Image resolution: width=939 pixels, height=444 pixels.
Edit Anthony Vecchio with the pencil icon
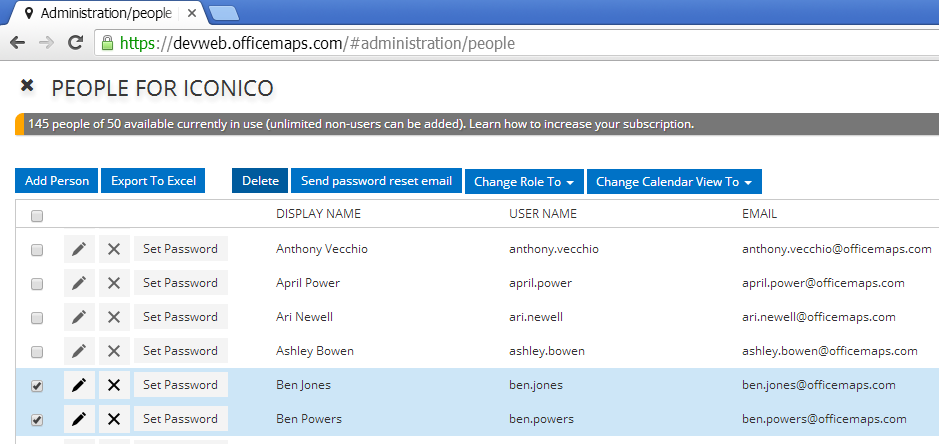(x=79, y=249)
